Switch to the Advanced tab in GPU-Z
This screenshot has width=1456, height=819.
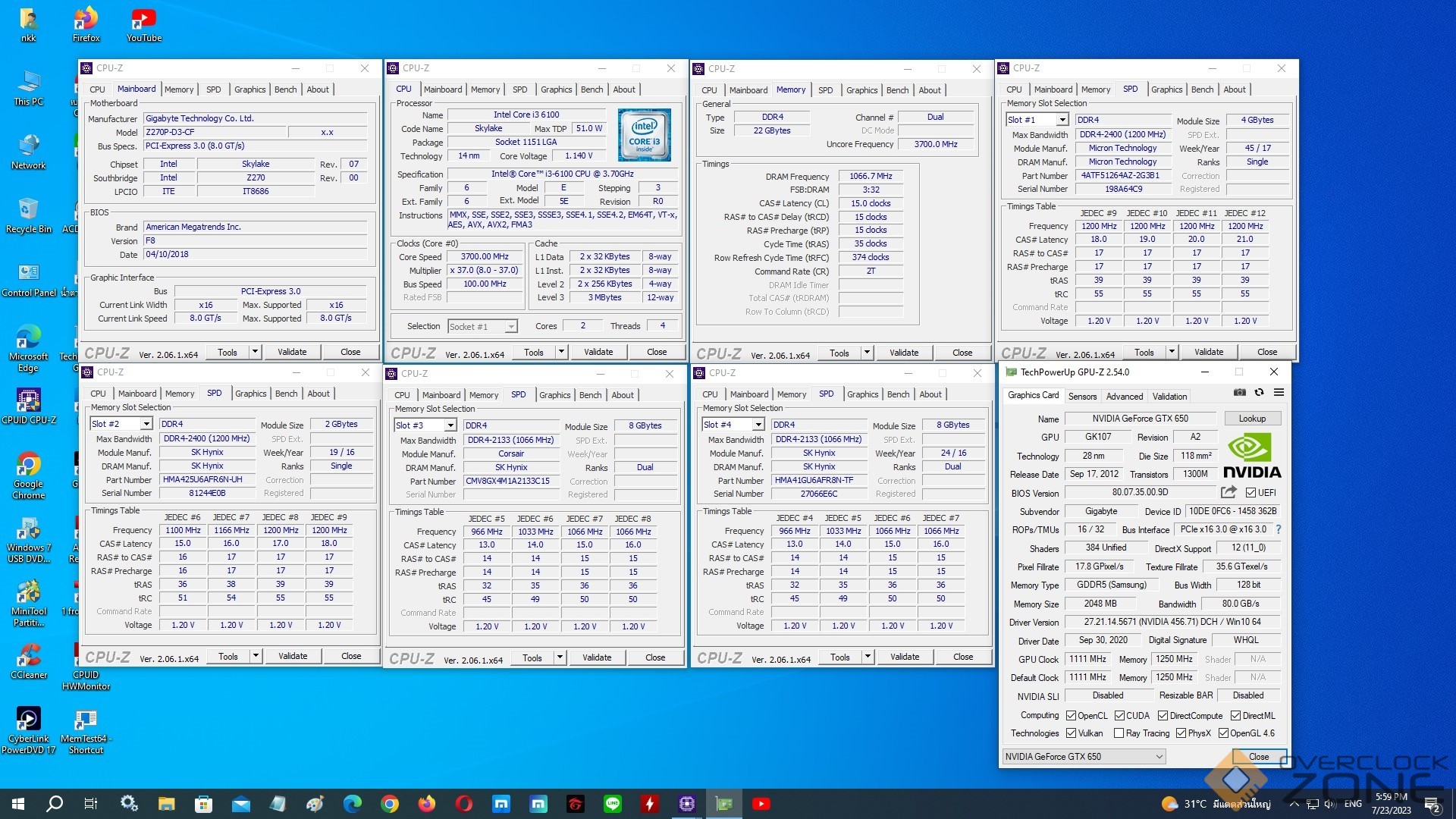click(x=1124, y=397)
